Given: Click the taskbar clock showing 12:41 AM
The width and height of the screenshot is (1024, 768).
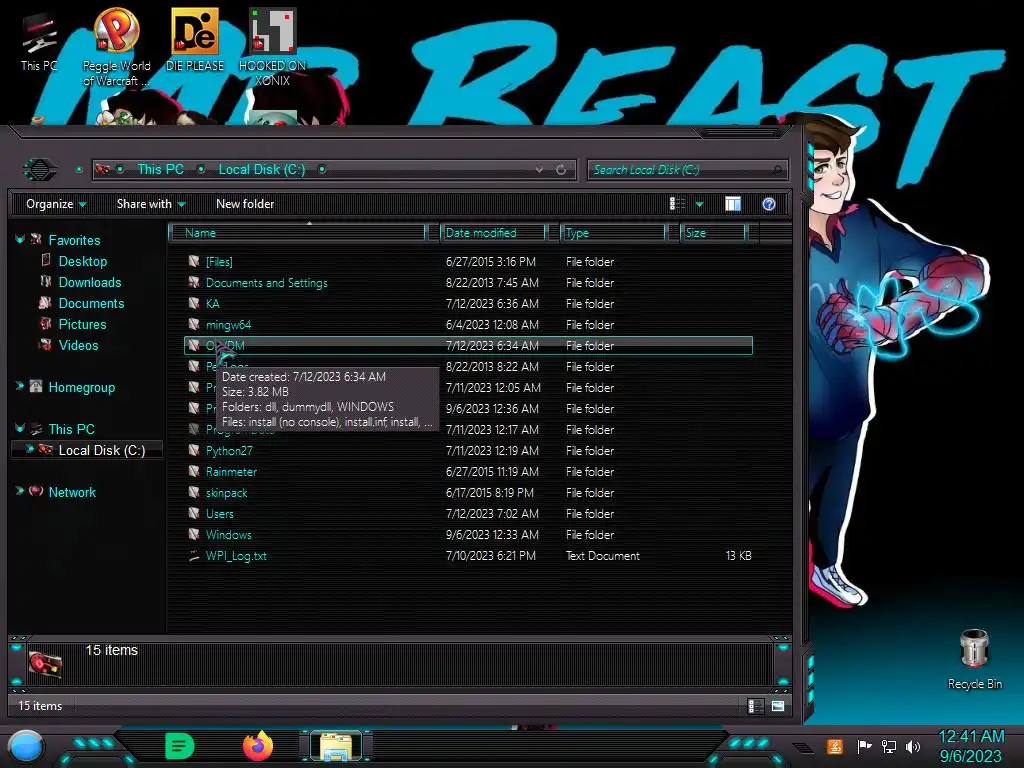Looking at the screenshot, I should tap(971, 746).
